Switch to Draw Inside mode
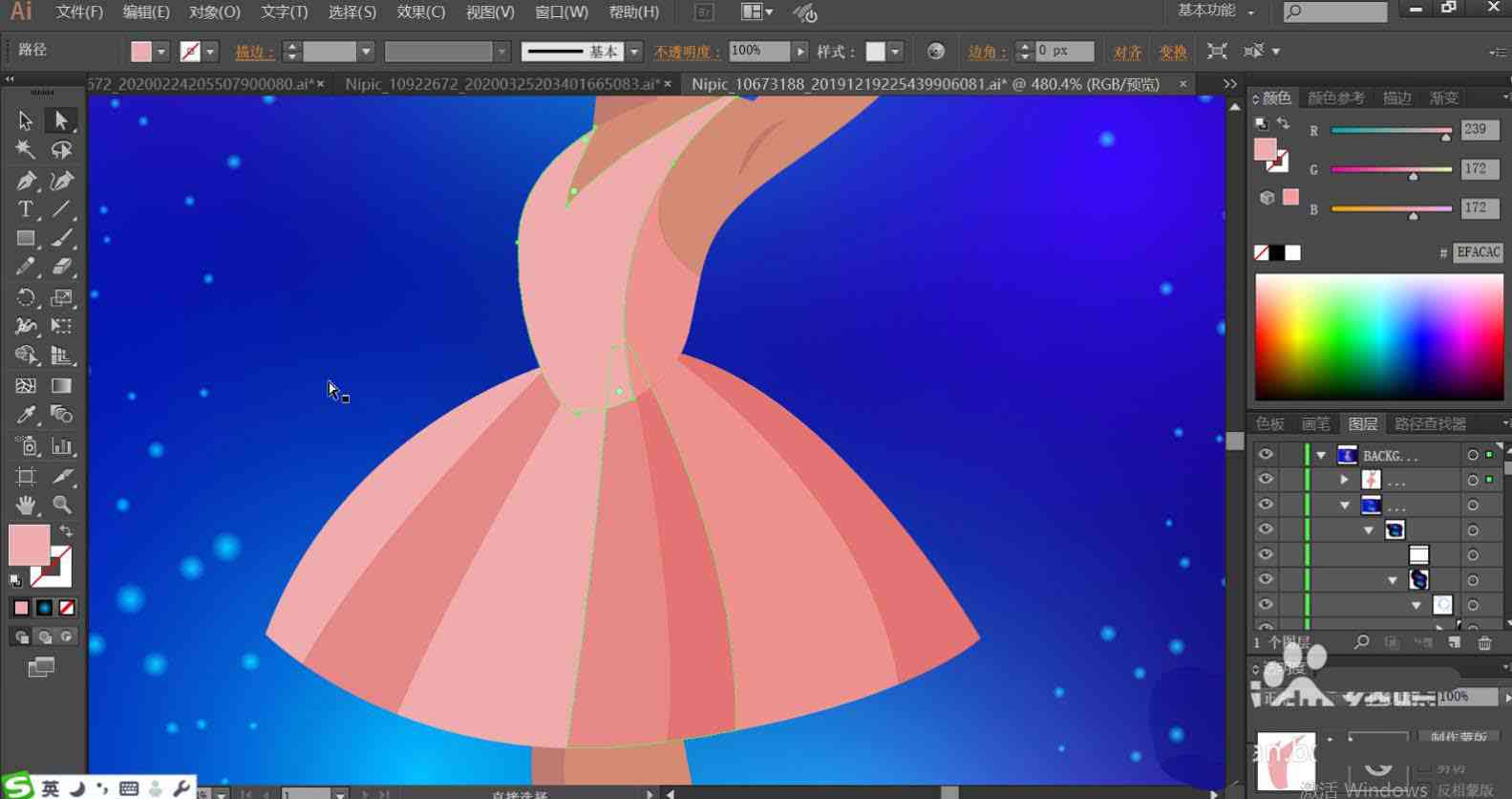 [x=66, y=637]
